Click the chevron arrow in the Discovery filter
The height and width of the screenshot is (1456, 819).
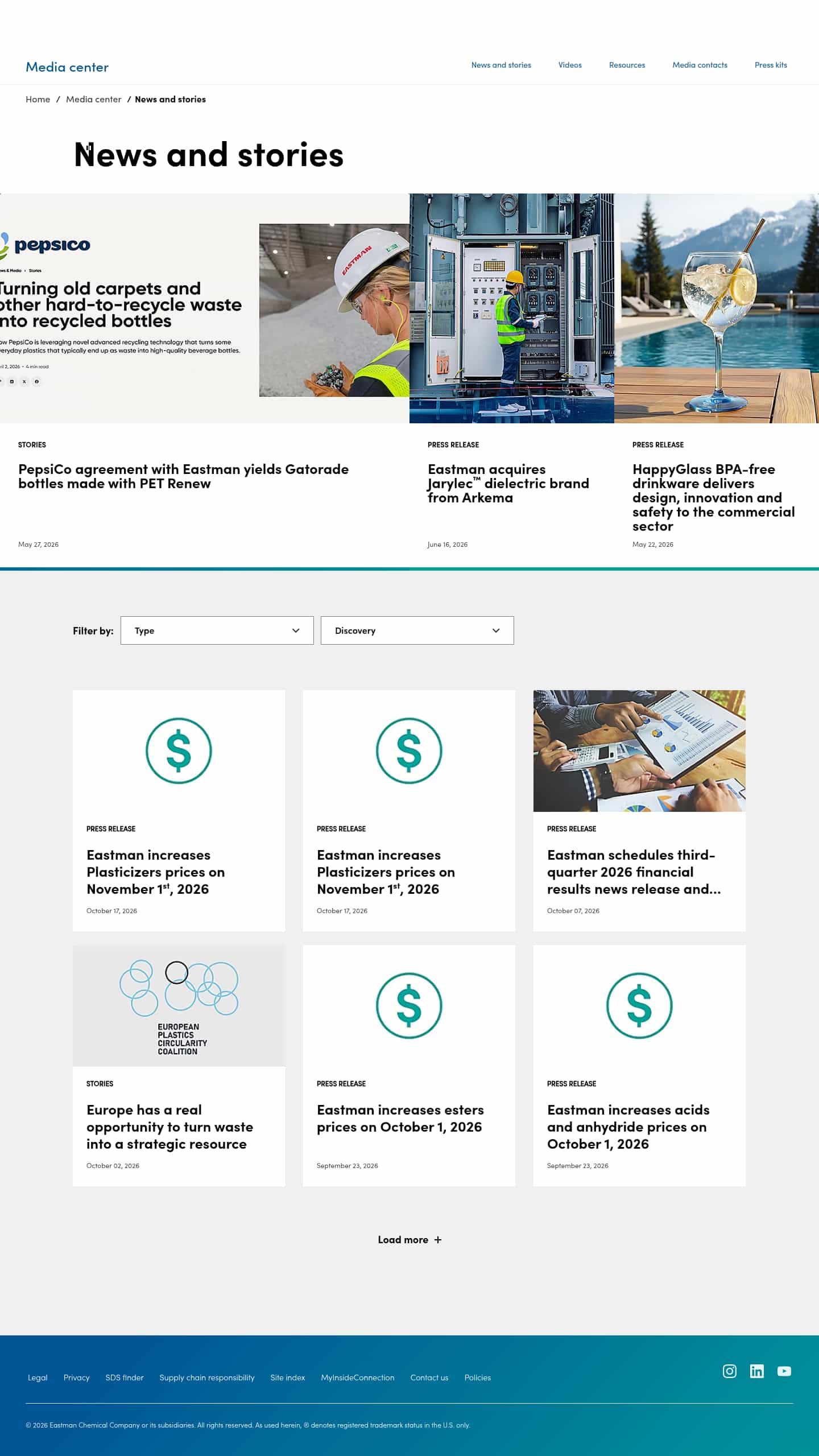pyautogui.click(x=496, y=630)
